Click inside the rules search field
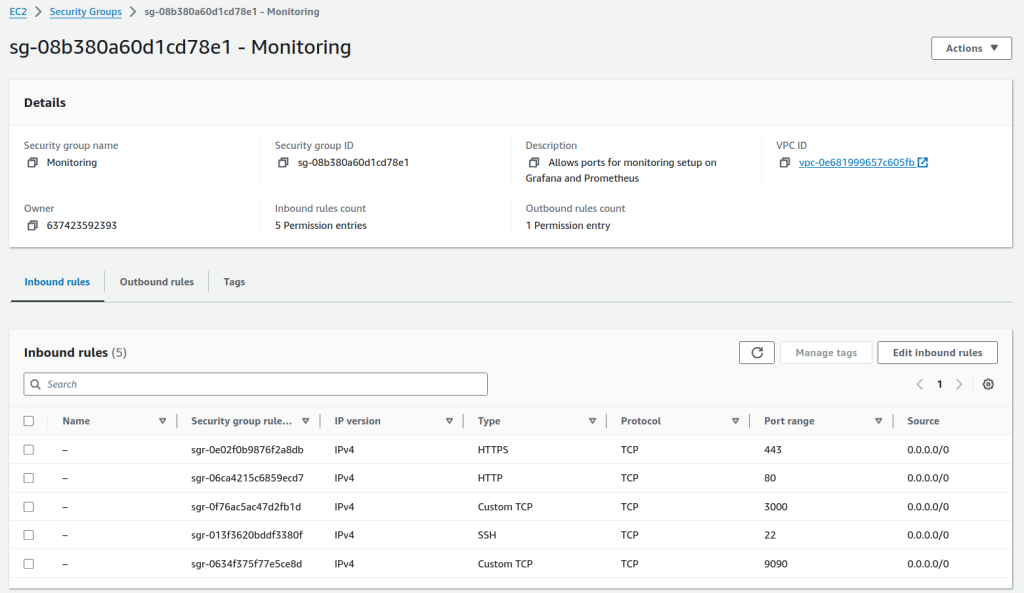Image resolution: width=1024 pixels, height=593 pixels. coord(255,384)
